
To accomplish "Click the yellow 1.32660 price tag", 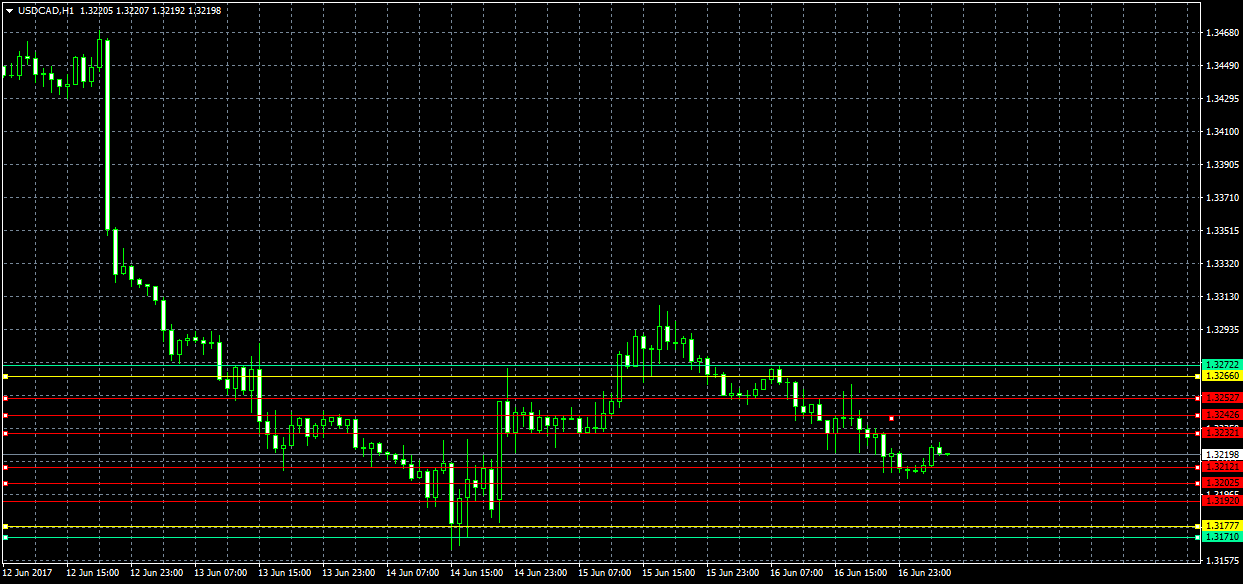I will click(x=1222, y=376).
